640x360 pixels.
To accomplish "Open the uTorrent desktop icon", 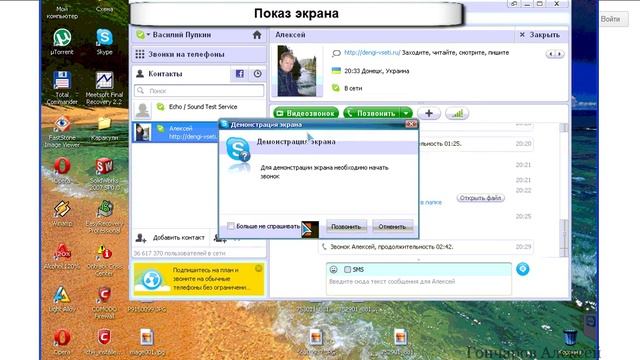I will tap(62, 41).
